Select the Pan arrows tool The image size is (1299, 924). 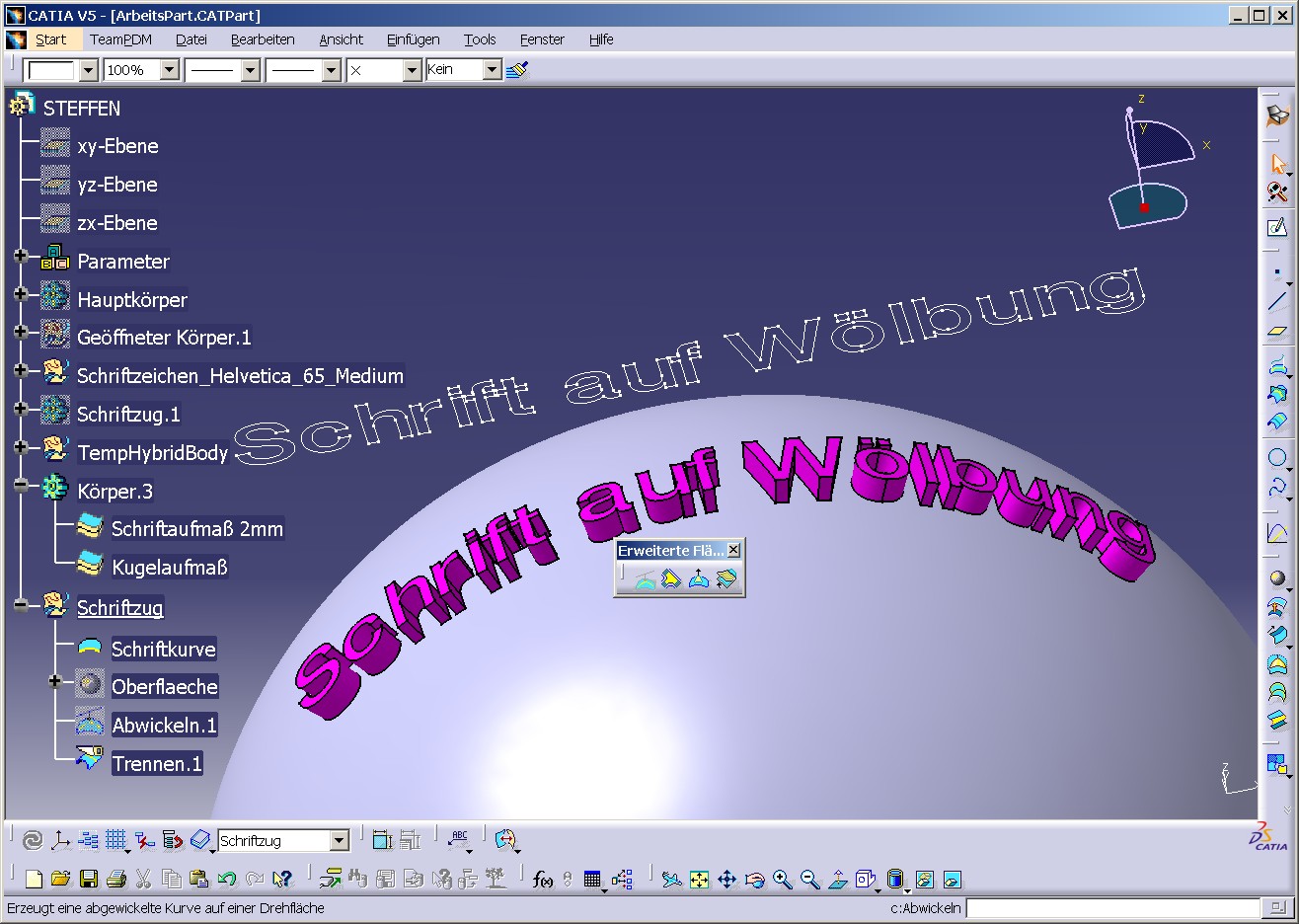point(726,879)
